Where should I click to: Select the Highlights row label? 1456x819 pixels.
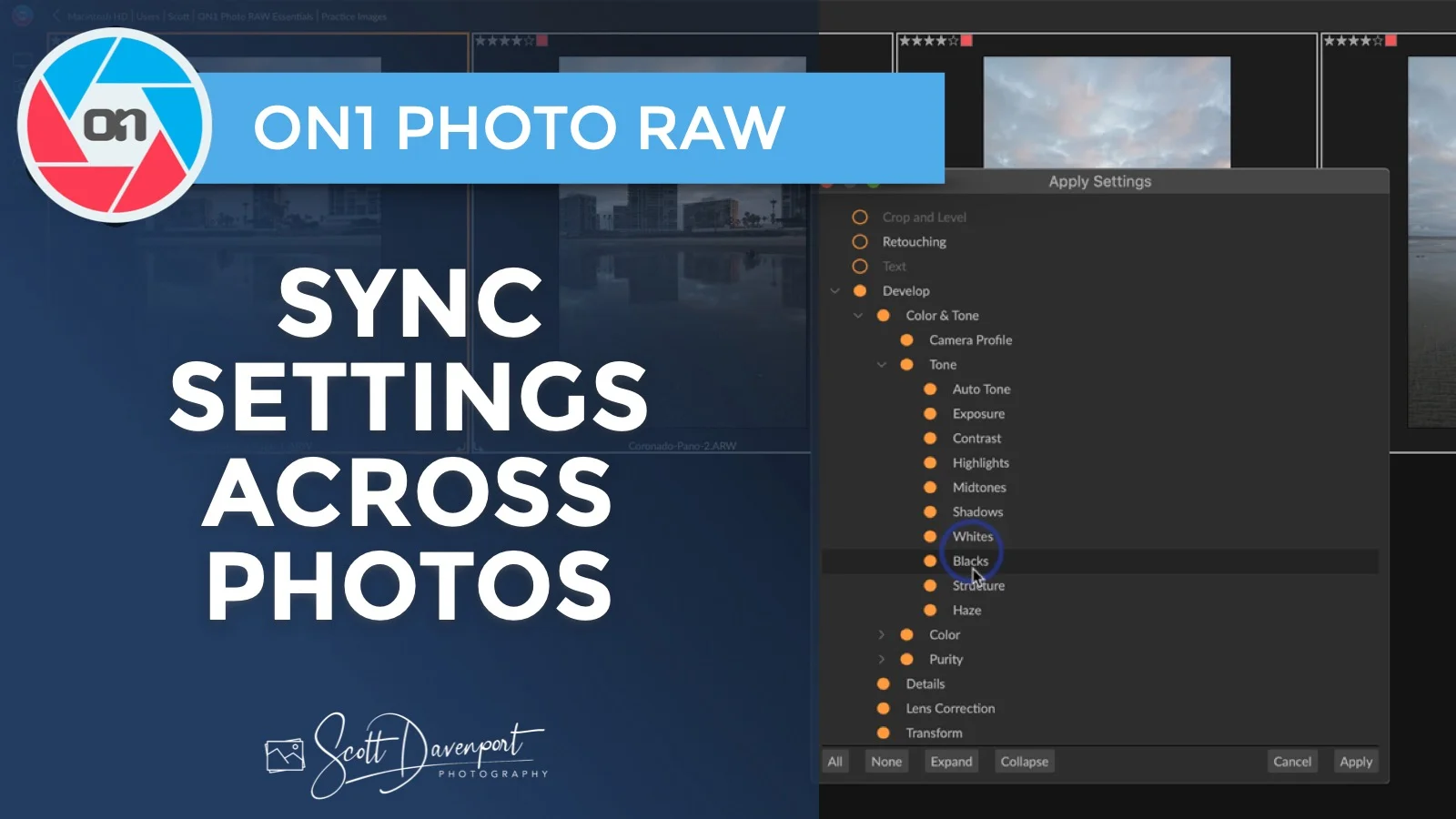pyautogui.click(x=981, y=463)
